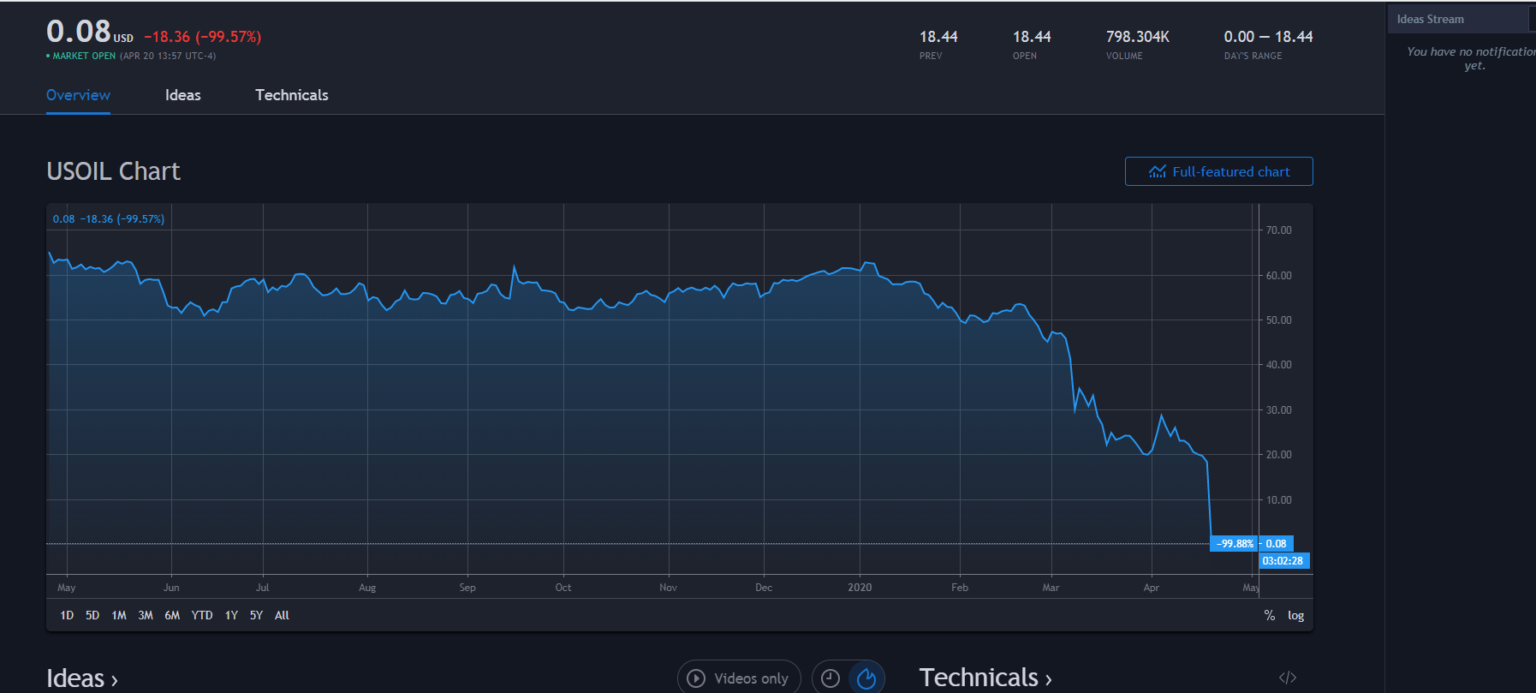Set chart range to 5Y
Screen dimensions: 1536x693
point(256,616)
